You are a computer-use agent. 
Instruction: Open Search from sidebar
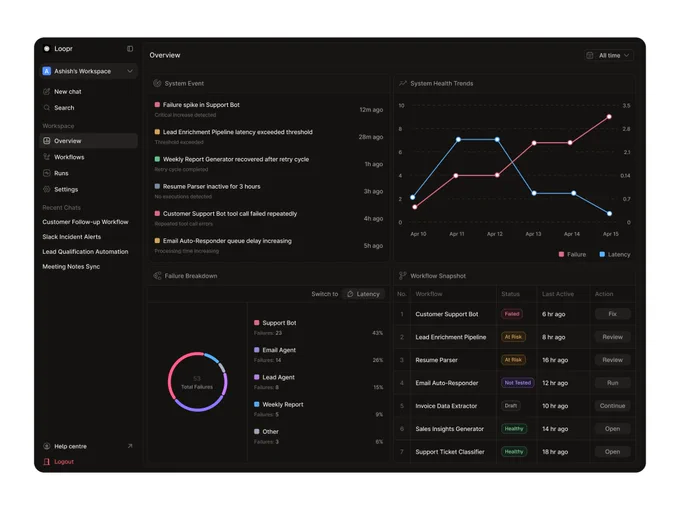pos(88,108)
